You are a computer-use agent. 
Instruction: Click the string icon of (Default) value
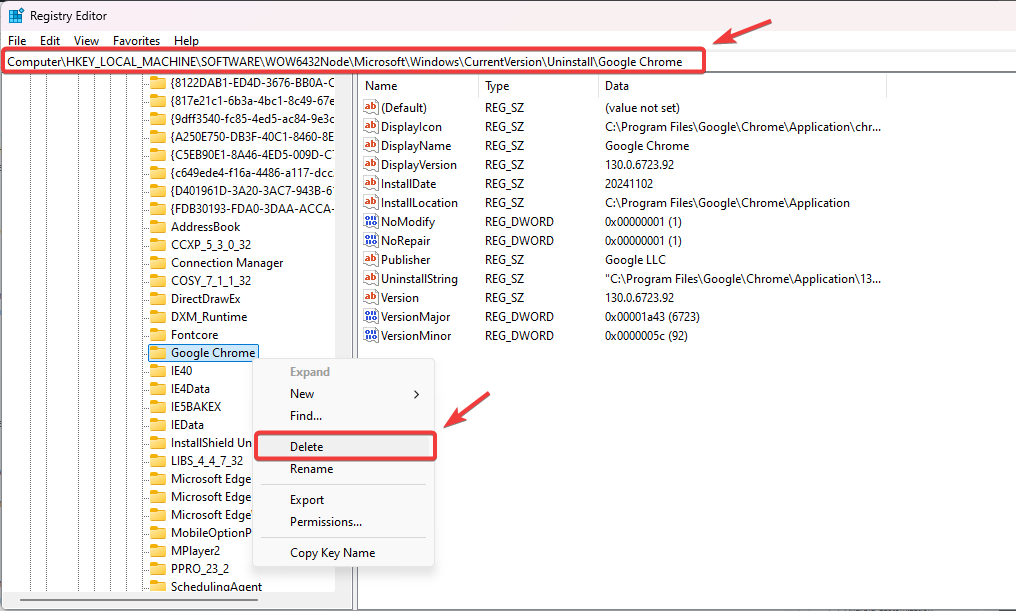tap(371, 107)
